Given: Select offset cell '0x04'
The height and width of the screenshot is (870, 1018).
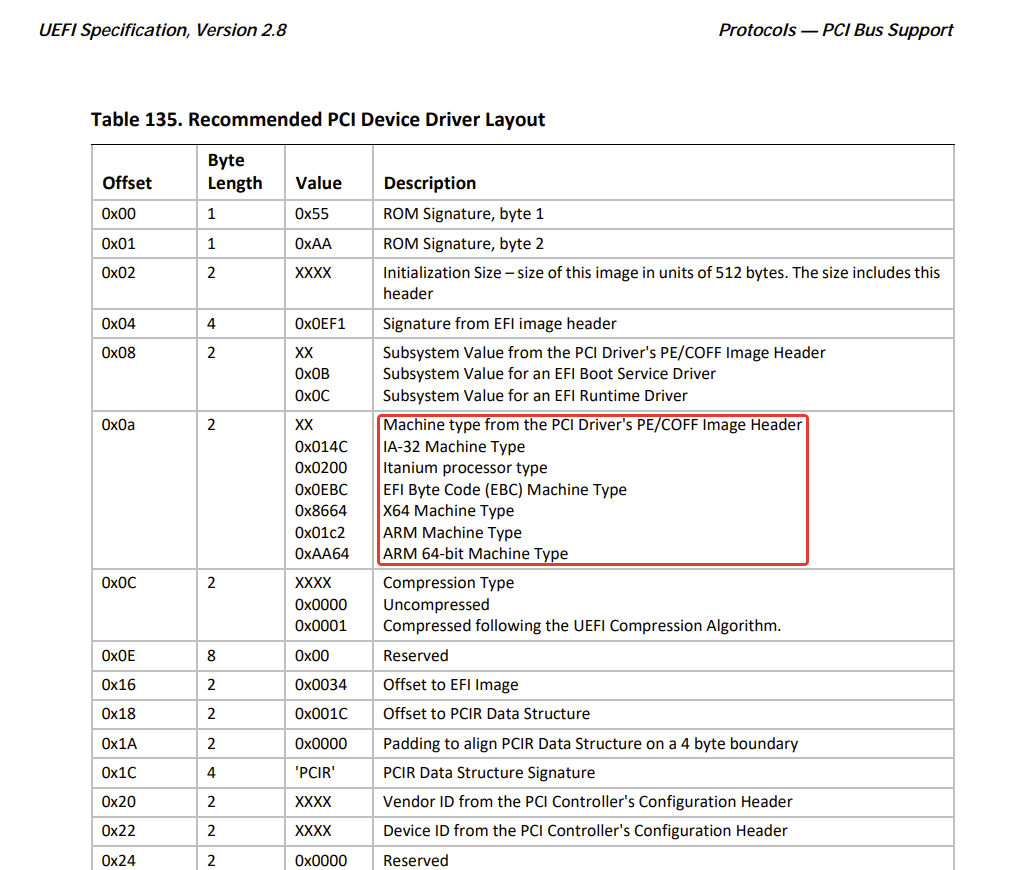Looking at the screenshot, I should point(119,323).
